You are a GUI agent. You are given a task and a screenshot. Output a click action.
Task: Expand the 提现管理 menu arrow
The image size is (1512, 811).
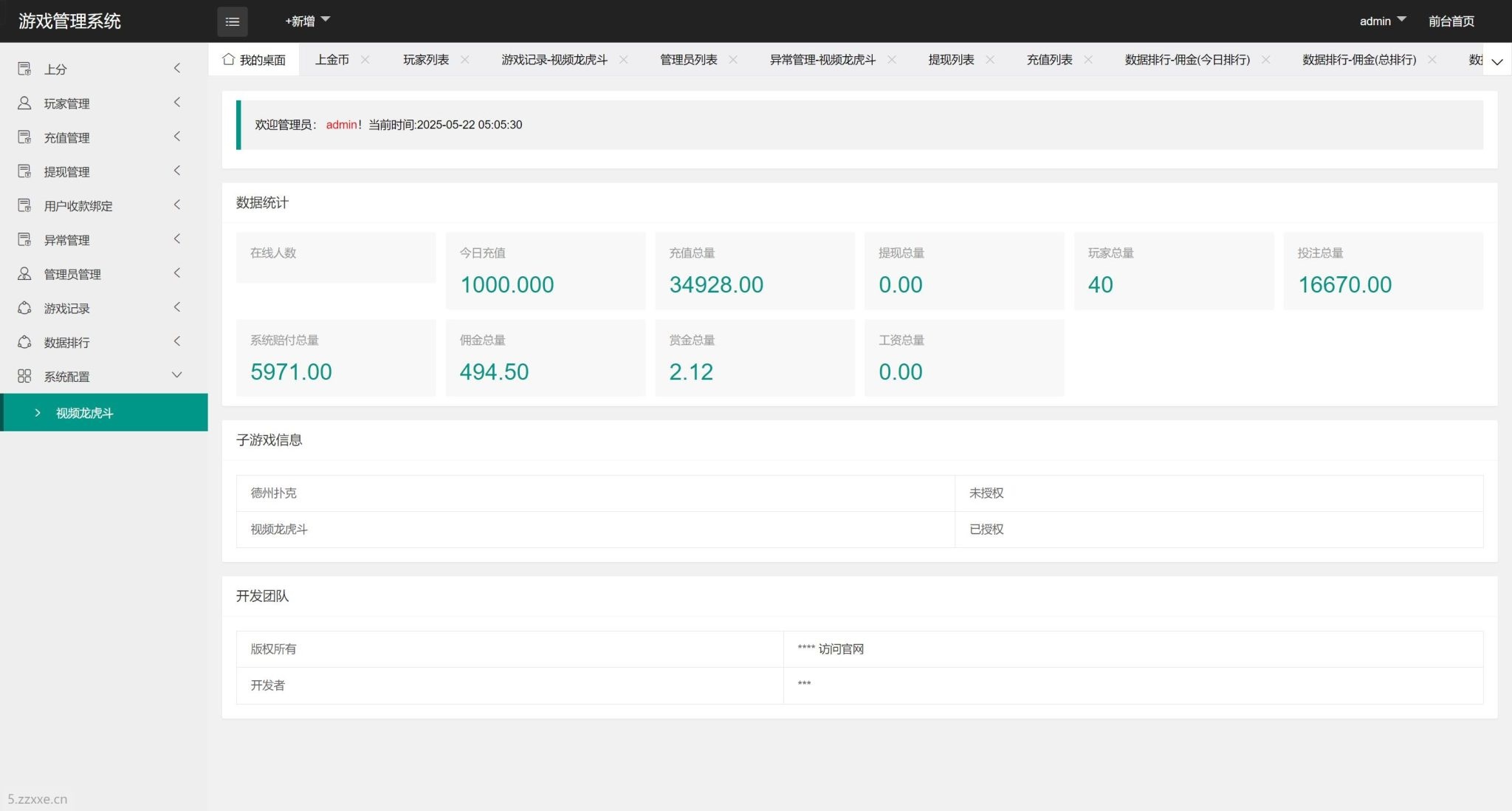(177, 171)
